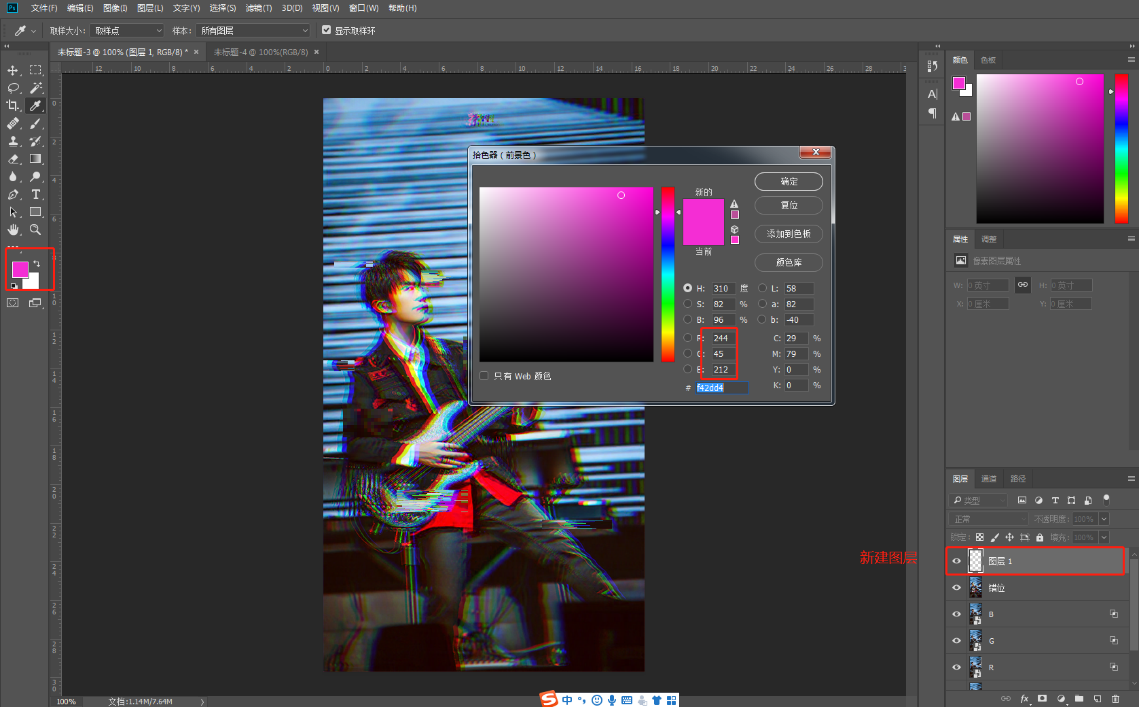The width and height of the screenshot is (1139, 707).
Task: Select the Type tool in toolbar
Action: (35, 194)
